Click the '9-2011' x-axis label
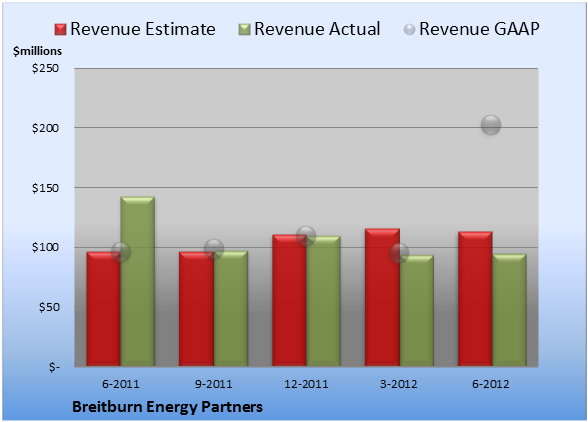Screen dimensions: 588x422 (x=214, y=384)
